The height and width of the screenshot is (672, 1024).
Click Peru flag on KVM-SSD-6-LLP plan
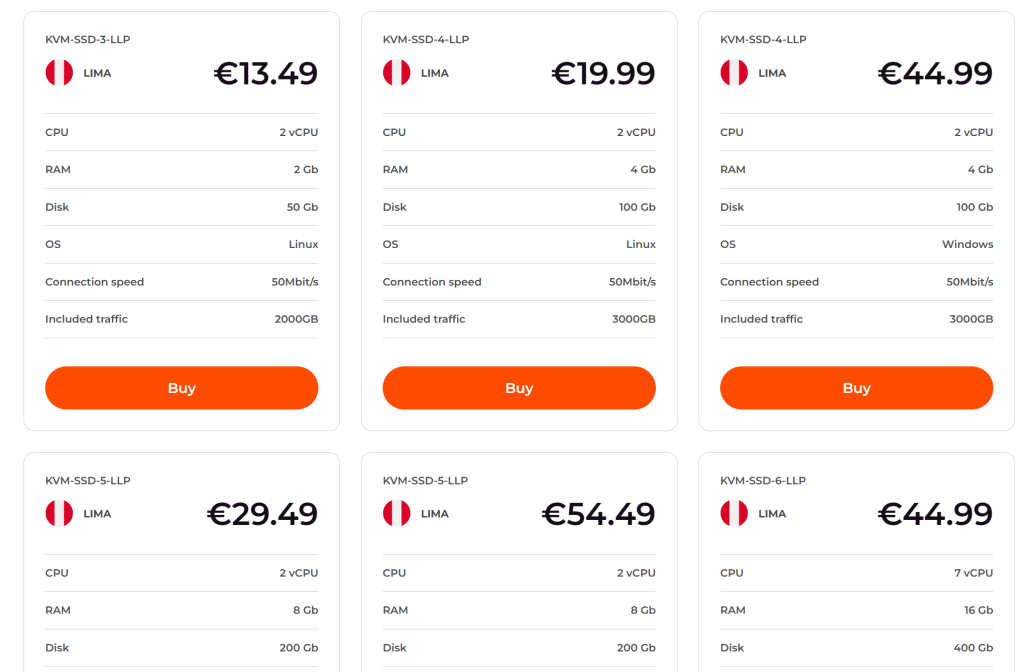tap(734, 513)
